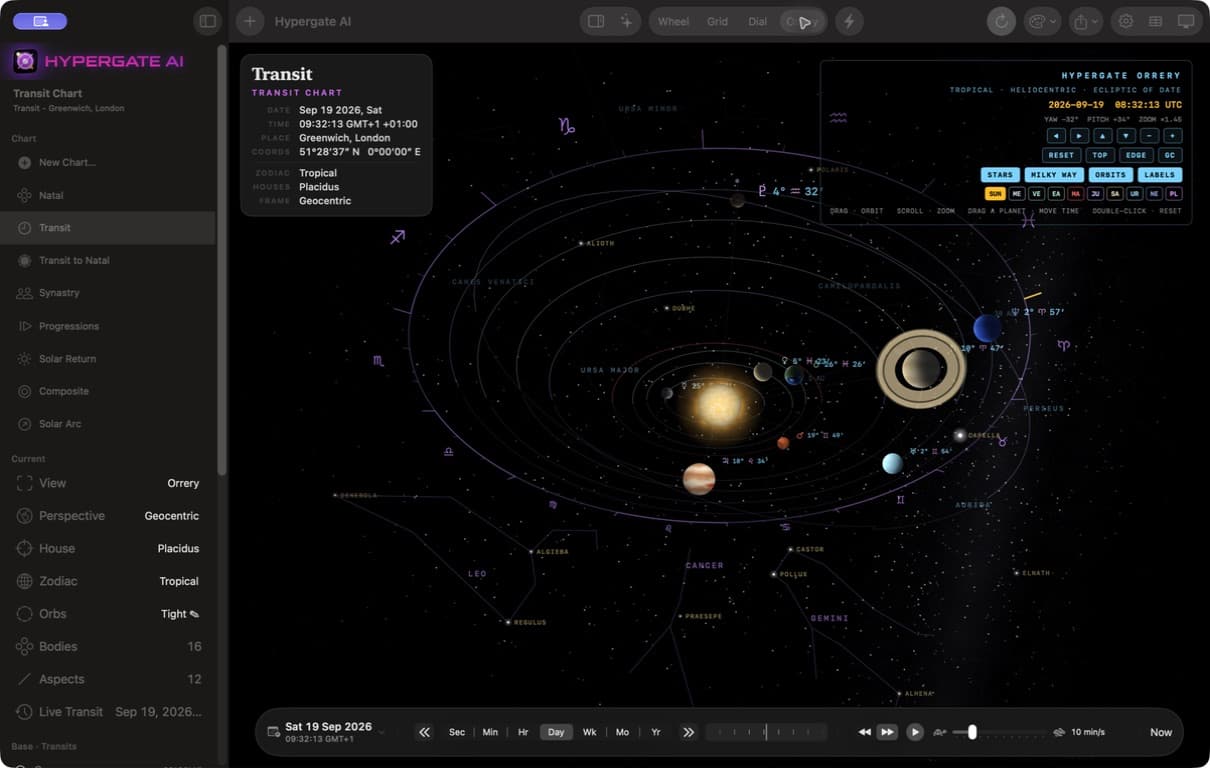Click the table list view icon
The image size is (1210, 768).
1155,21
